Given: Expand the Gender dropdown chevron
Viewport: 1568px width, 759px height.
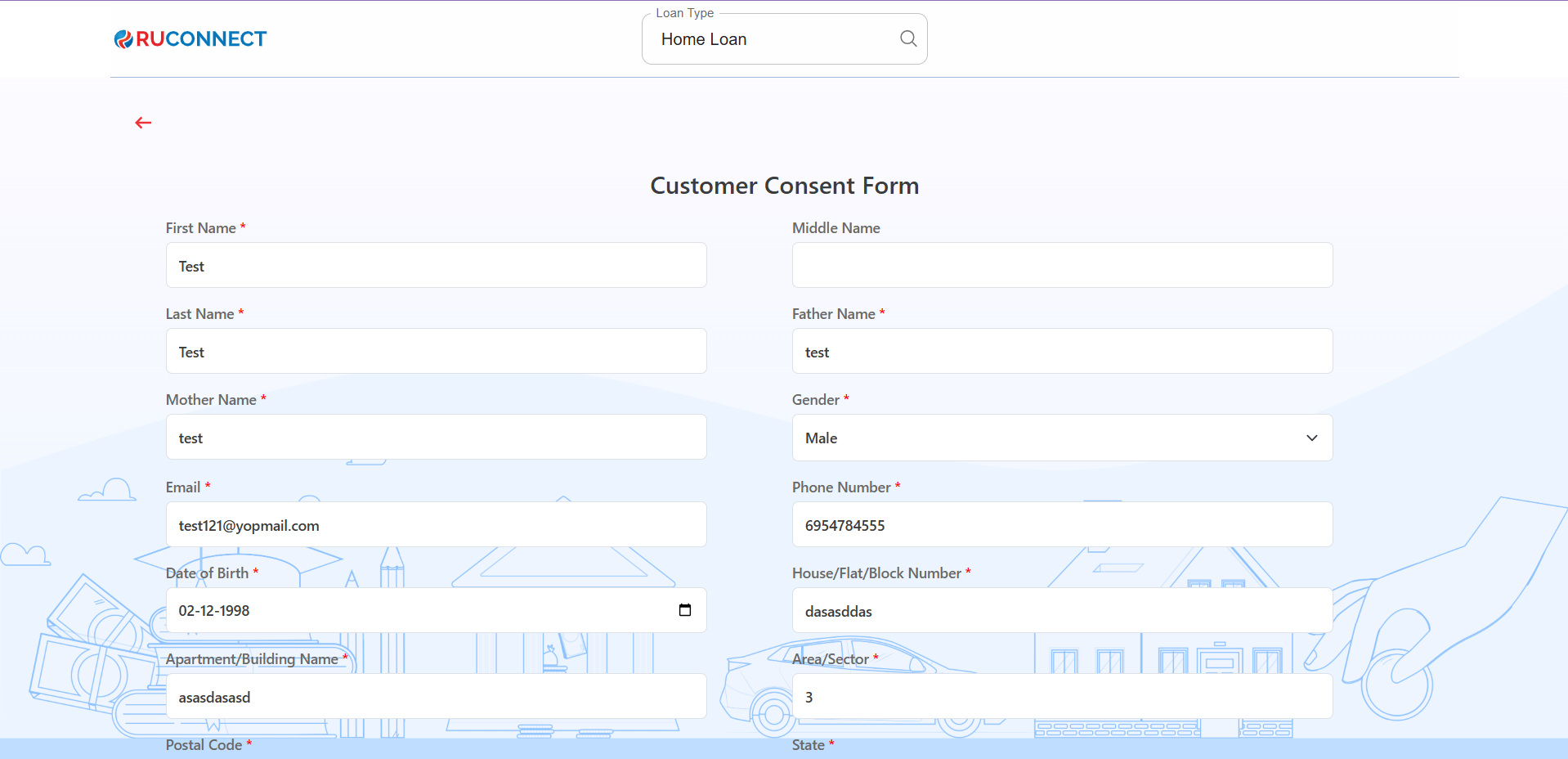Looking at the screenshot, I should [x=1311, y=438].
